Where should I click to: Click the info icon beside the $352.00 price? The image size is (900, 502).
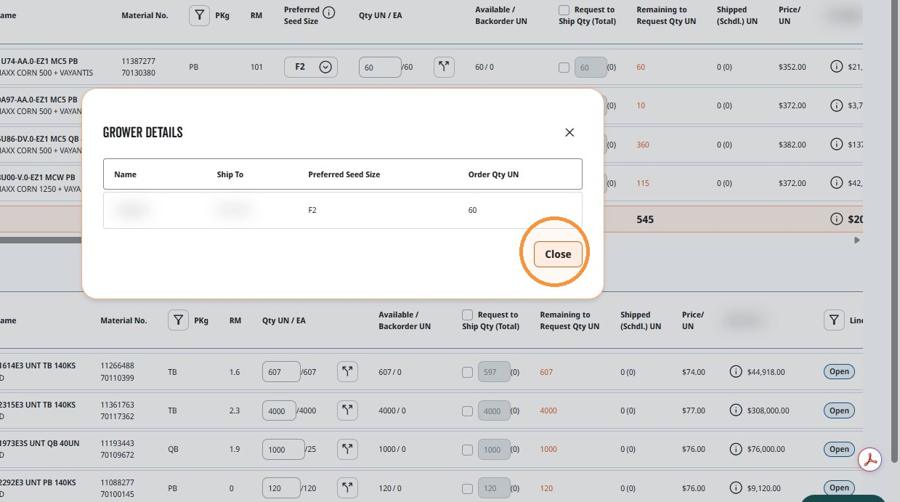(x=836, y=67)
